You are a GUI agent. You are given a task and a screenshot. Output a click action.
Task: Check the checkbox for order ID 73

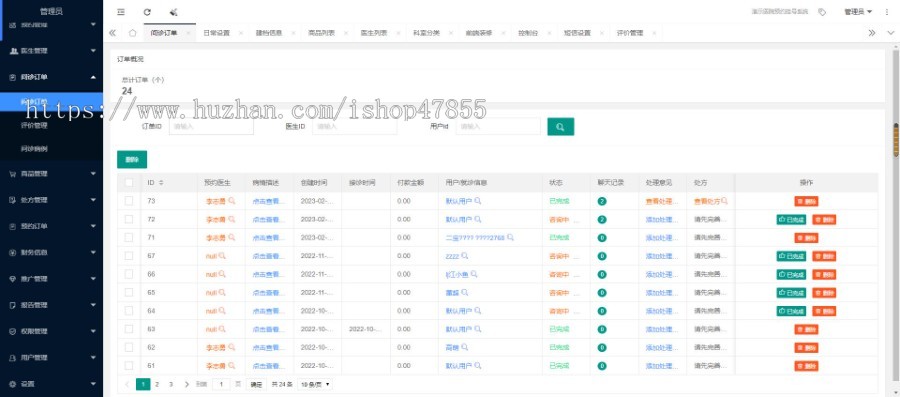(129, 201)
